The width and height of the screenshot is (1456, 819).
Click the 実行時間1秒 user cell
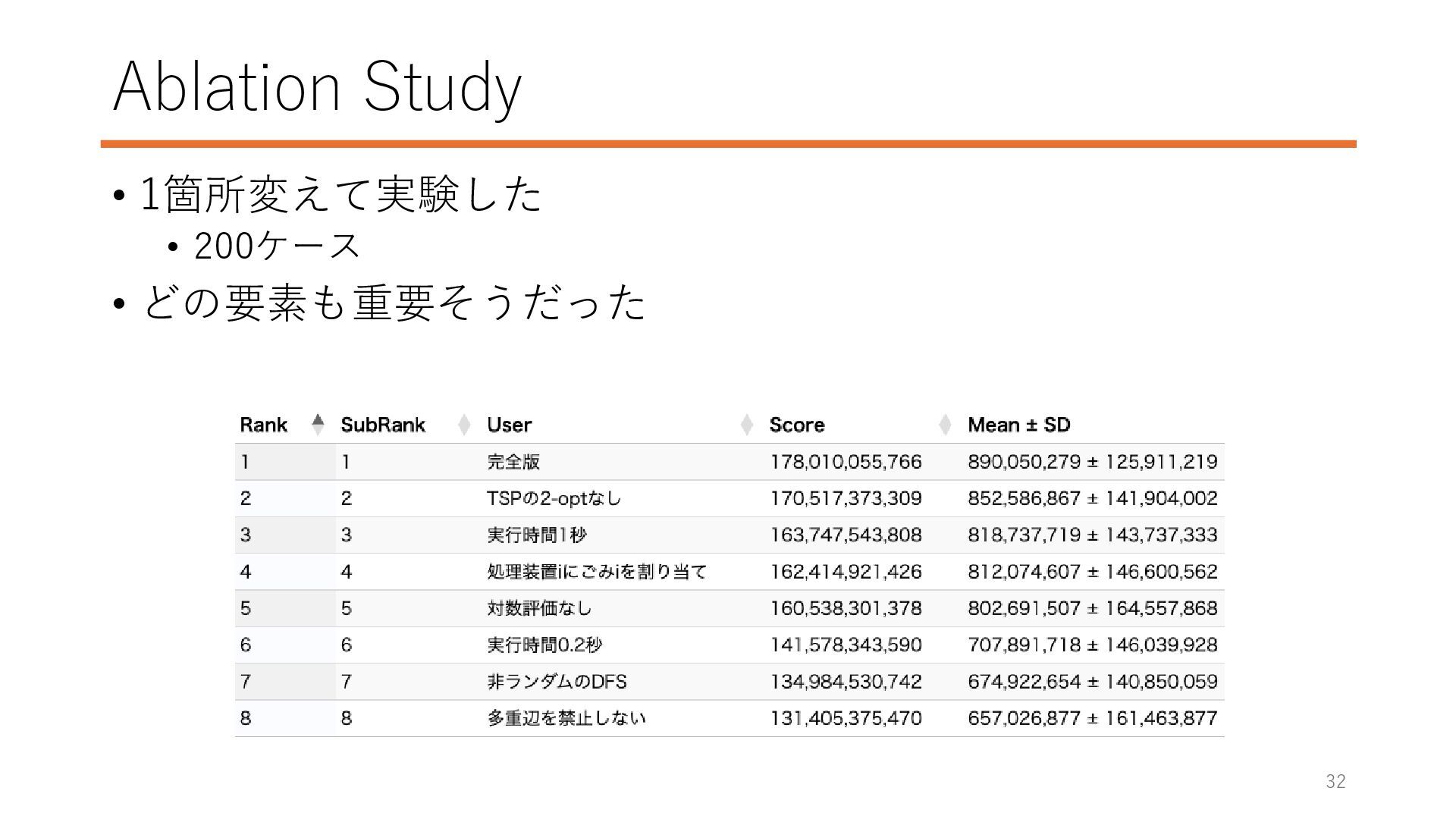pyautogui.click(x=536, y=535)
